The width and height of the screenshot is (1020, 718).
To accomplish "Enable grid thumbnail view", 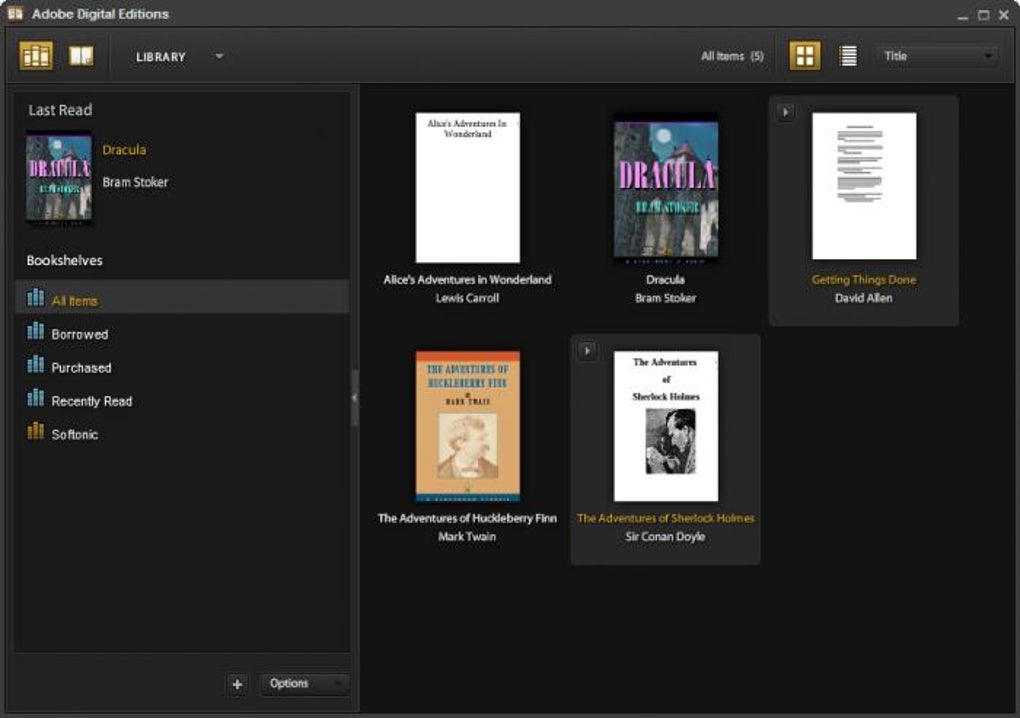I will (805, 55).
